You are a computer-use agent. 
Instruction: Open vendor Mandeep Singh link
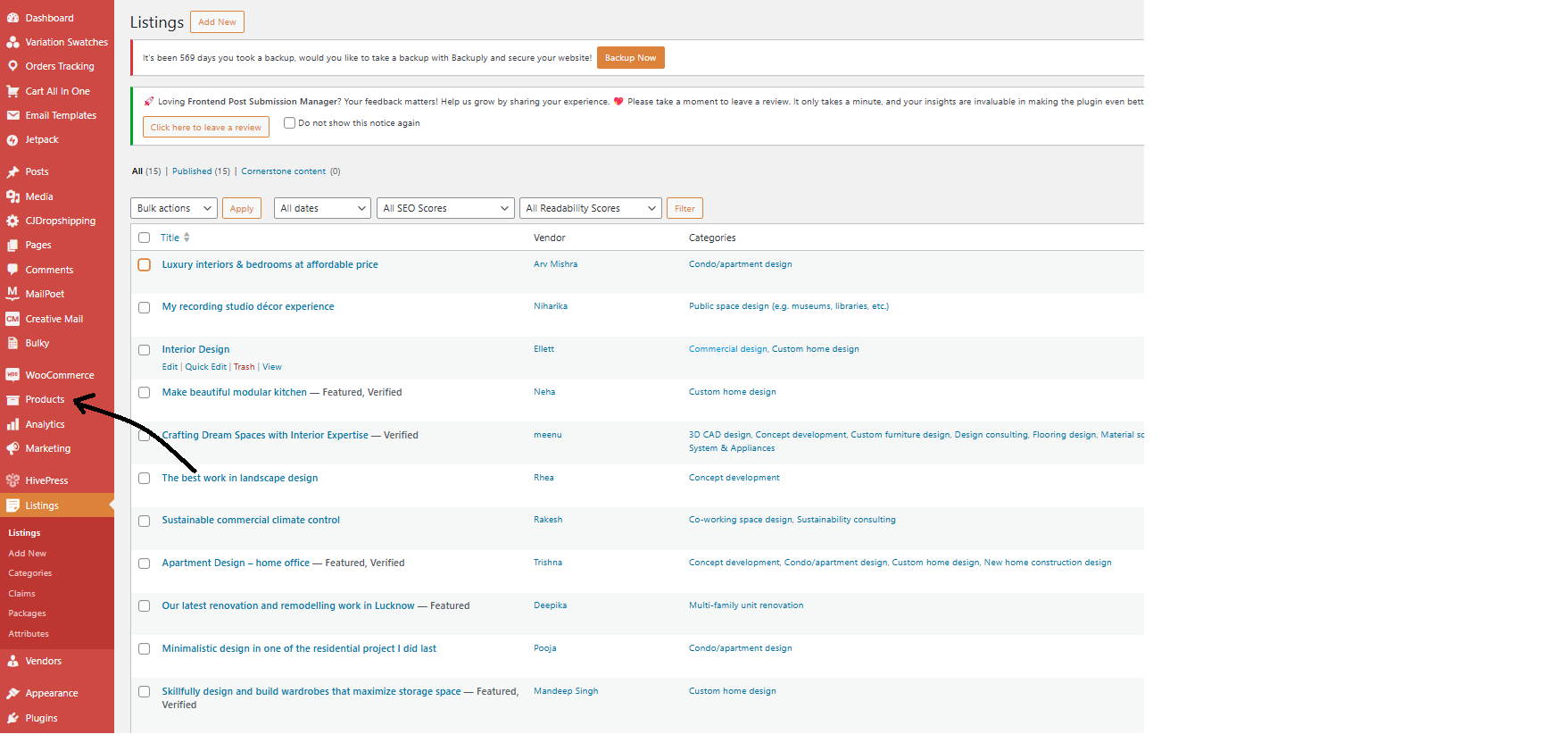pos(566,691)
